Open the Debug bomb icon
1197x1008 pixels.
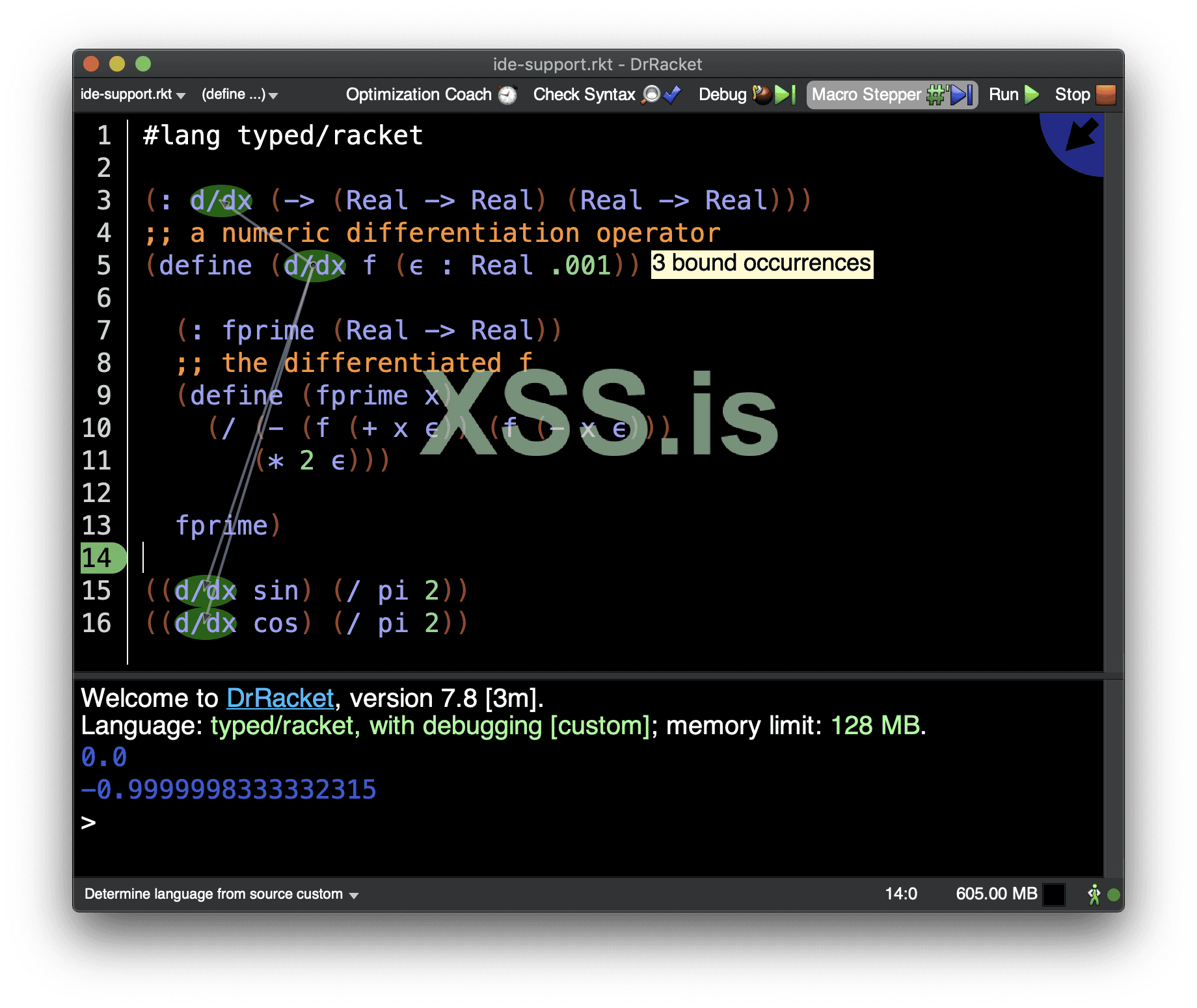(762, 94)
